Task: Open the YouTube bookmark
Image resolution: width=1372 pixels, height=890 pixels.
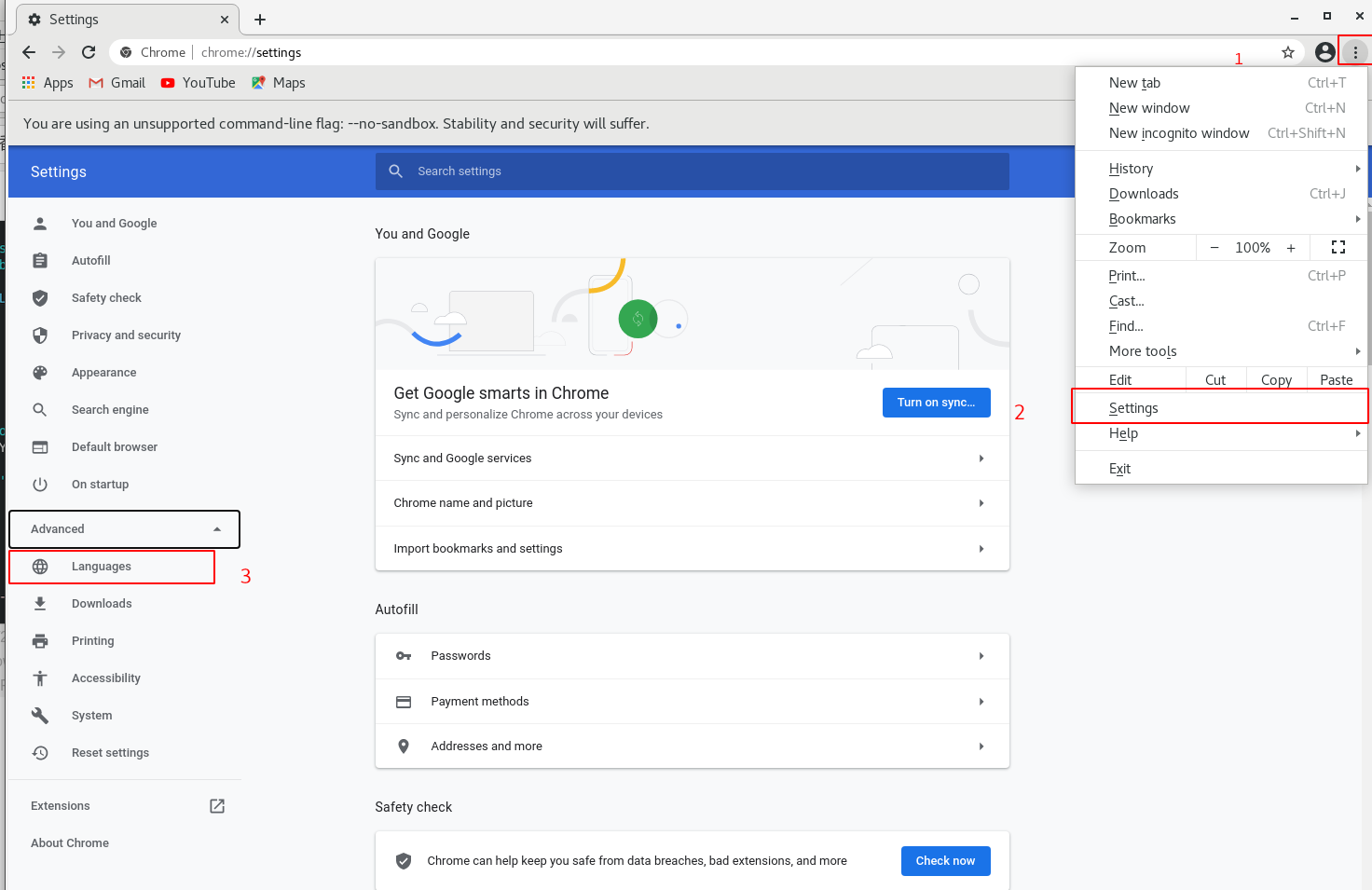Action: 198,83
